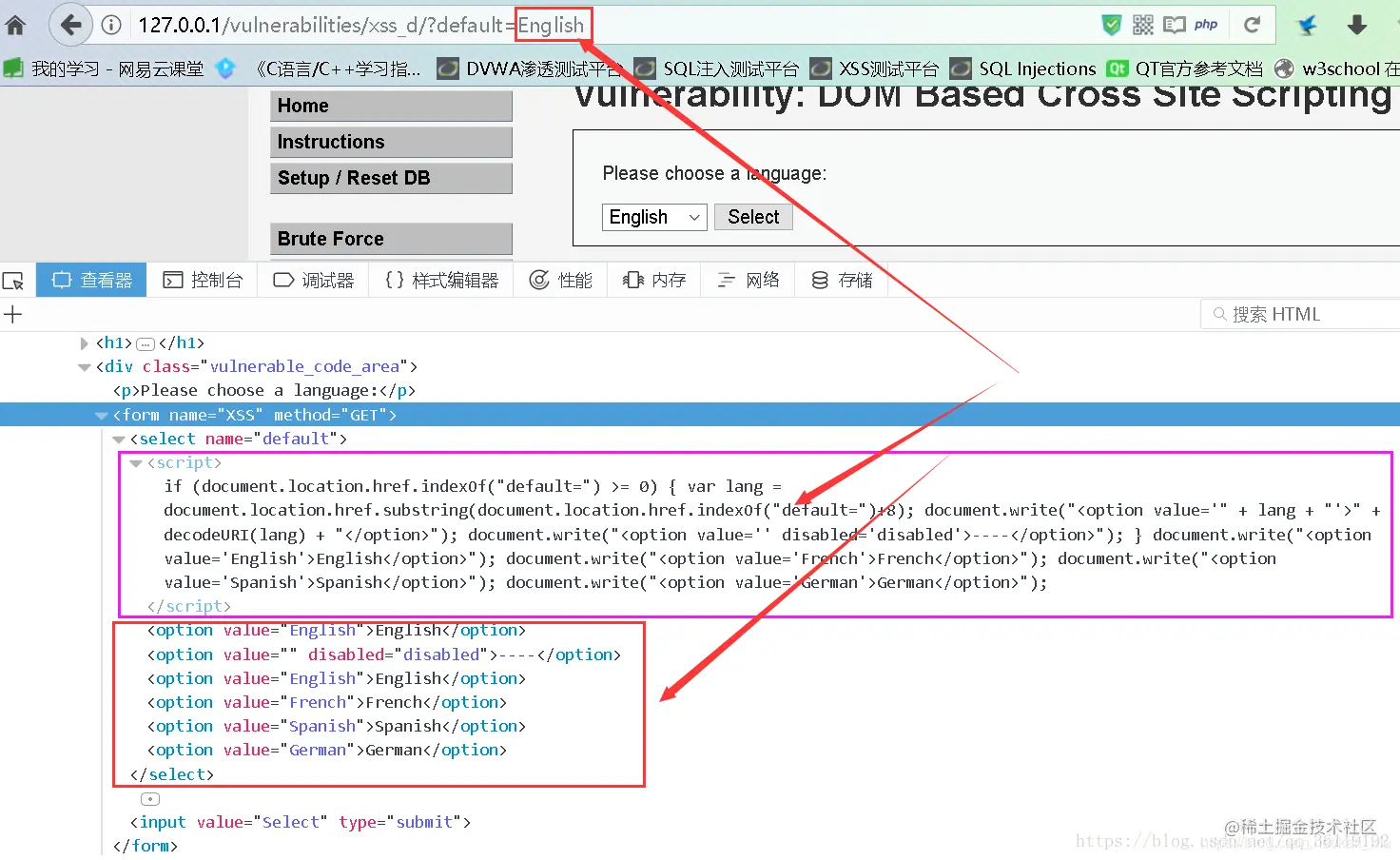Open XSS测试平台 bookmark
The height and width of the screenshot is (860, 1400).
[874, 68]
